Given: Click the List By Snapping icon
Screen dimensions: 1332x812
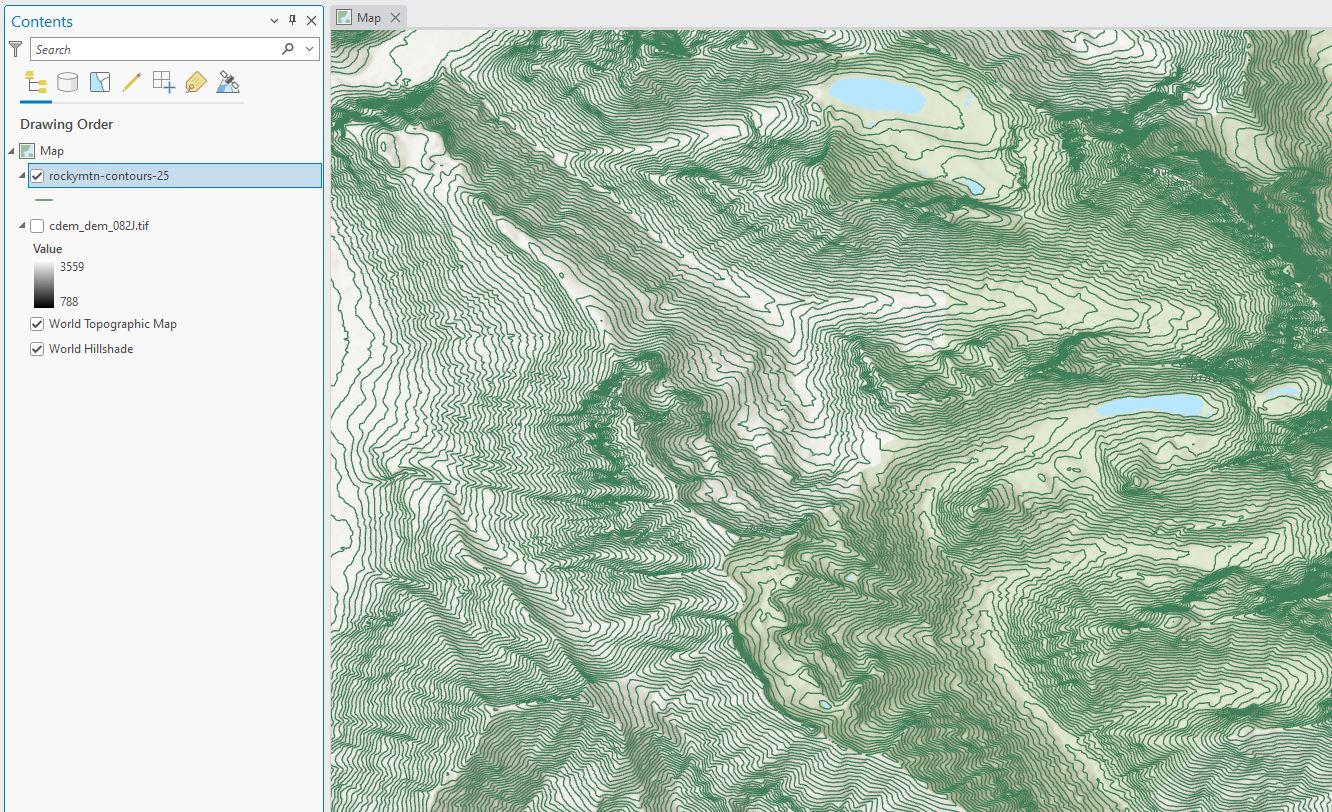Looking at the screenshot, I should click(163, 82).
